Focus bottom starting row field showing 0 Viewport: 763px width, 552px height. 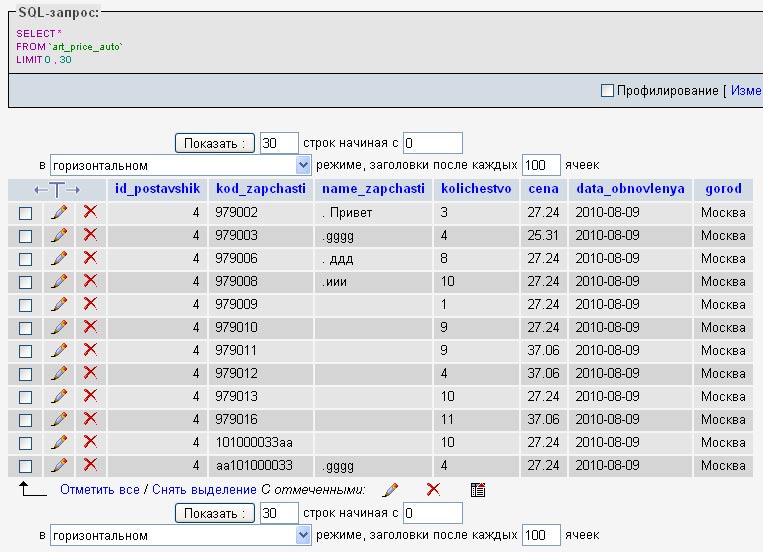(x=433, y=513)
